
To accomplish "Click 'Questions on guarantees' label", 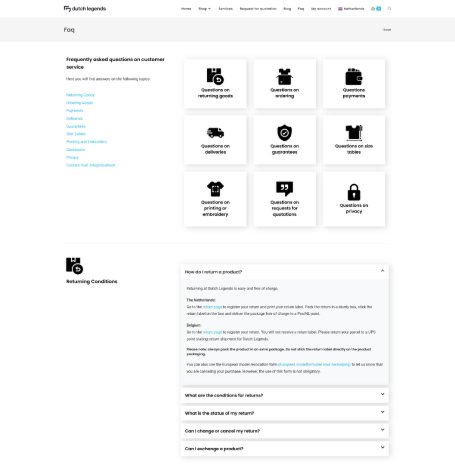I will (284, 149).
